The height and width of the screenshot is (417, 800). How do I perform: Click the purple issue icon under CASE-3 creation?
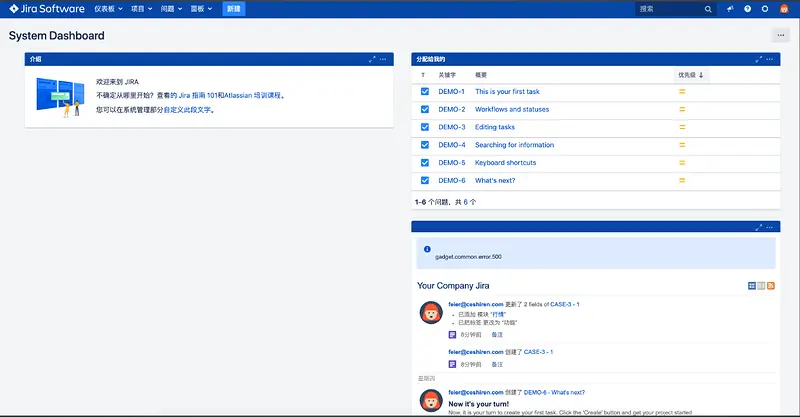452,364
